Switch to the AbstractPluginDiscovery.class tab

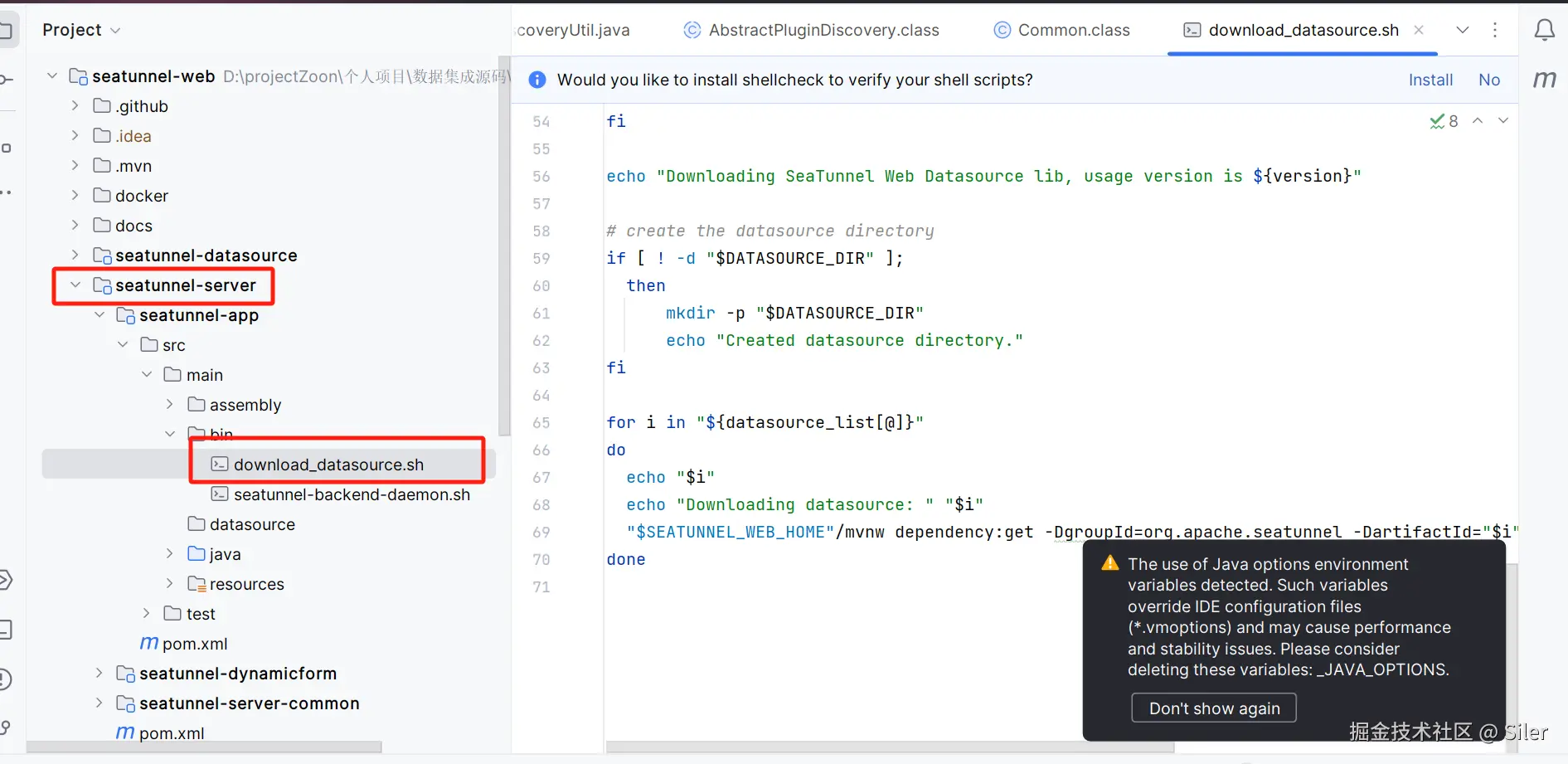coord(811,30)
